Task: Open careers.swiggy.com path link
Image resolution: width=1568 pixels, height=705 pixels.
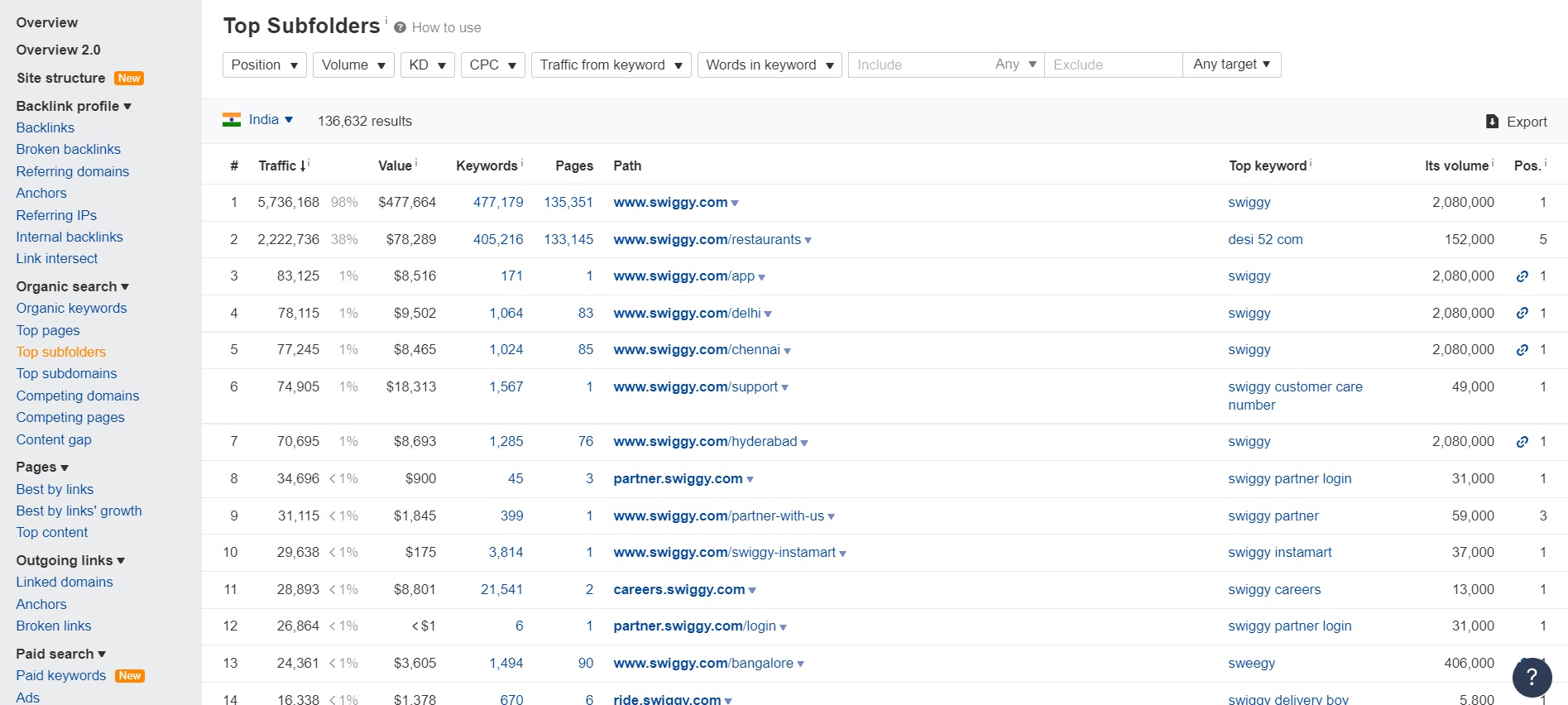Action: (679, 589)
